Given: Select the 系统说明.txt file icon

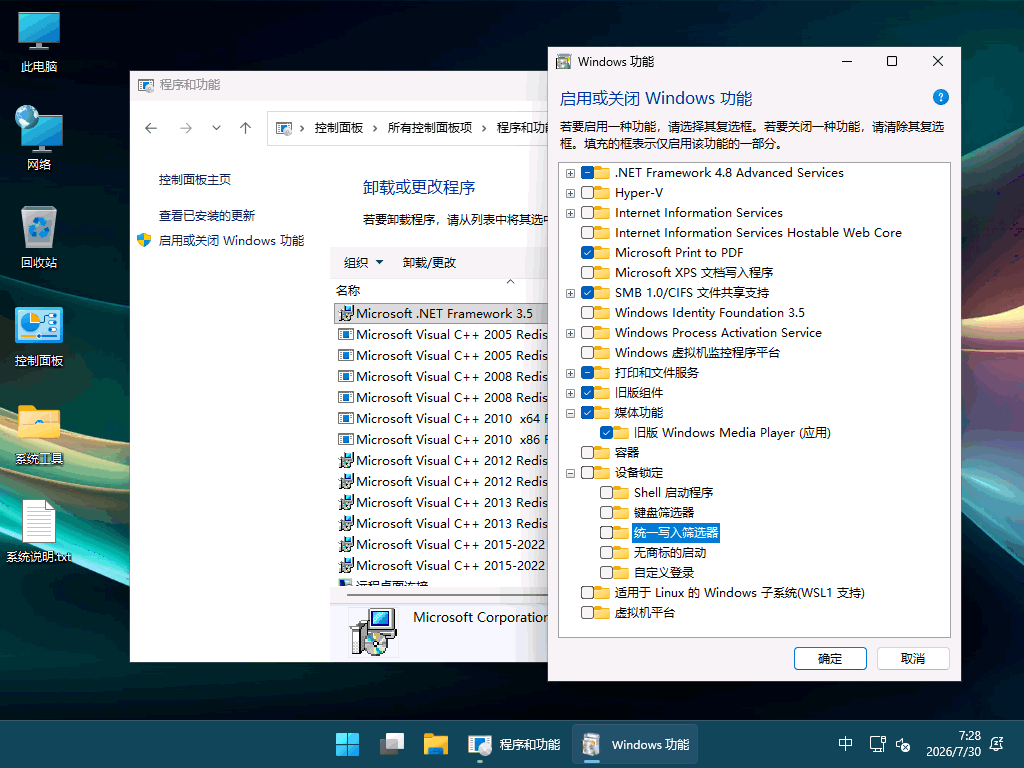Looking at the screenshot, I should (39, 532).
